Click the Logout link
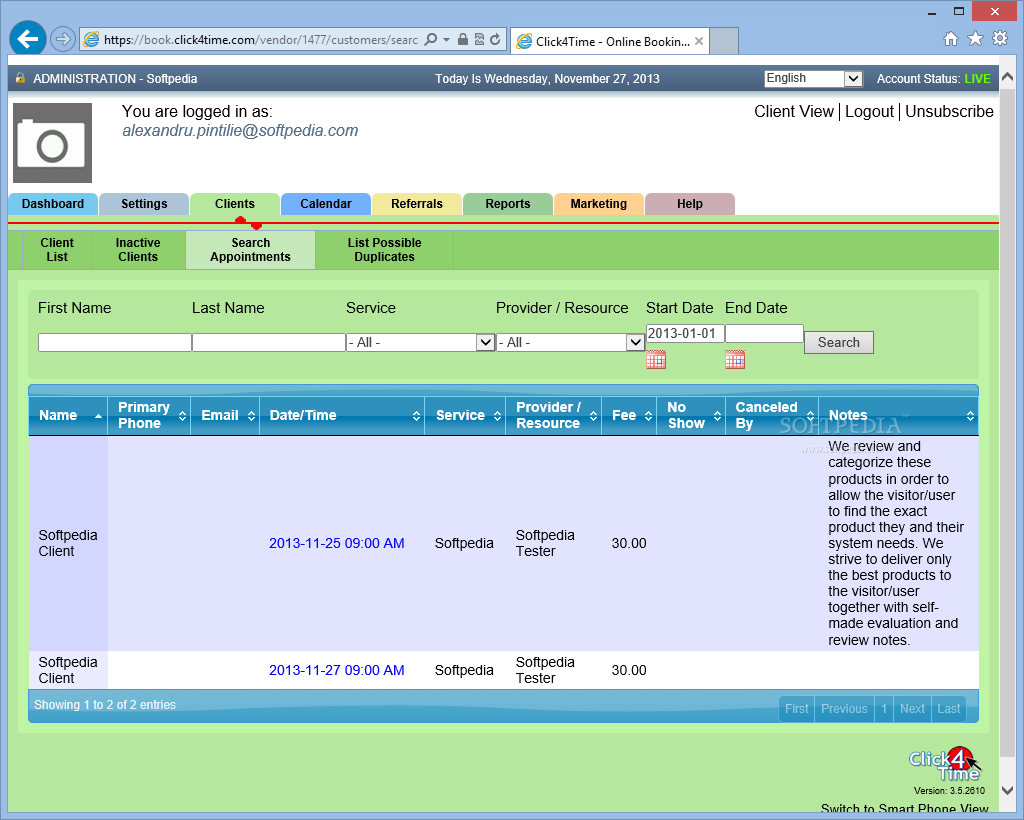 click(869, 112)
